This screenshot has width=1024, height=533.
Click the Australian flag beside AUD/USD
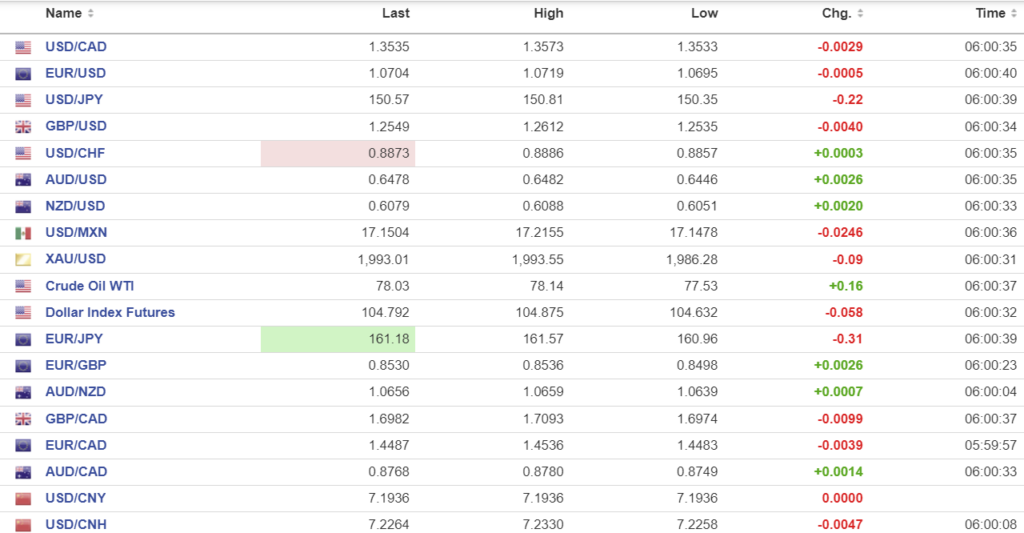pyautogui.click(x=23, y=180)
